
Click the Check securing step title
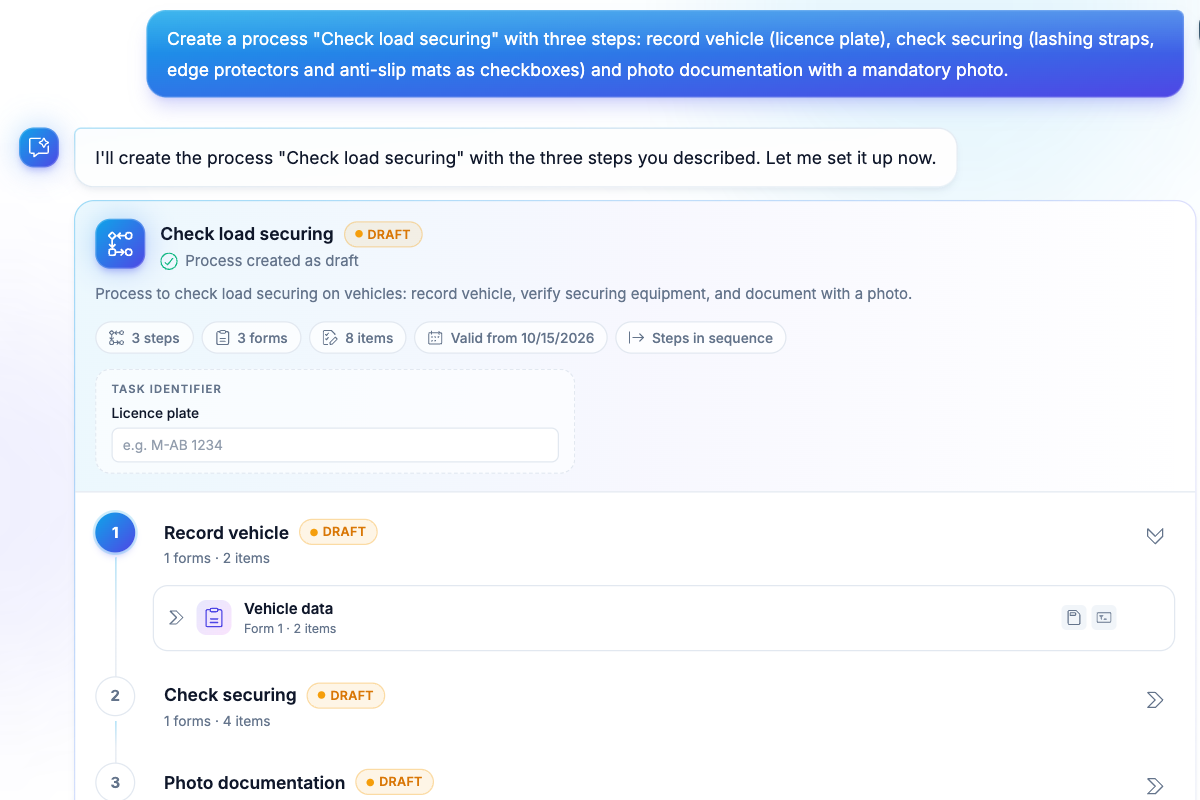(230, 695)
